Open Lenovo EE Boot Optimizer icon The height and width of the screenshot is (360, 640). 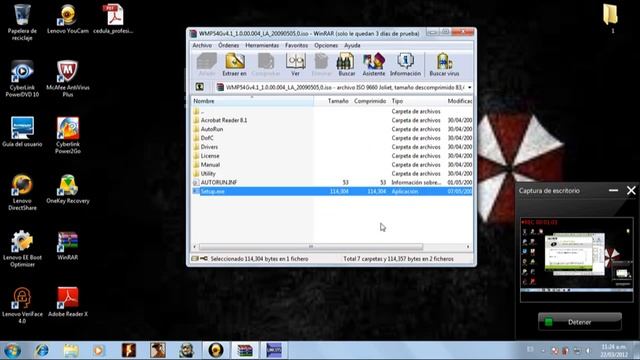click(22, 249)
